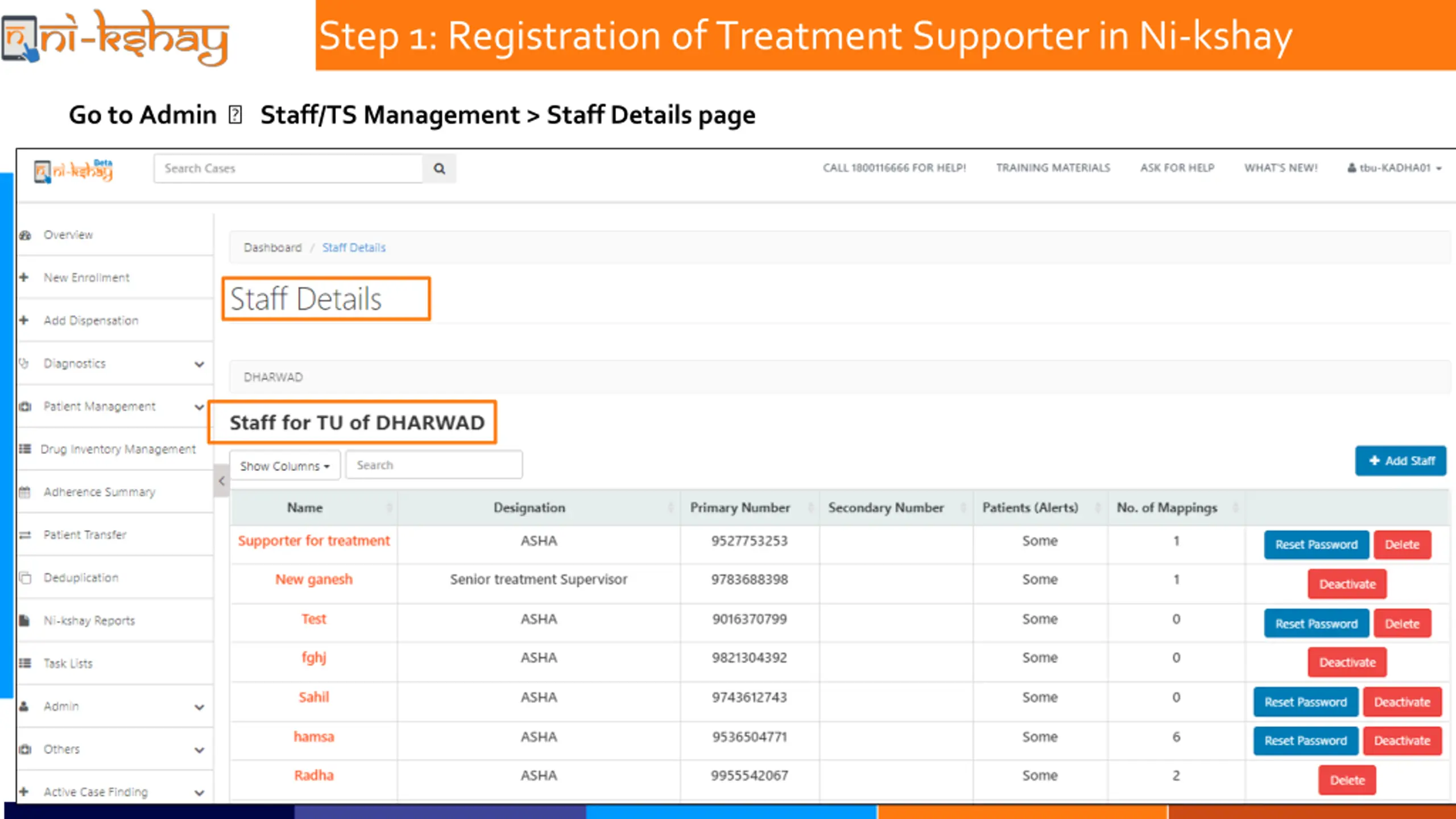Screen dimensions: 1456x819
Task: Expand the Others menu chevron
Action: (199, 750)
